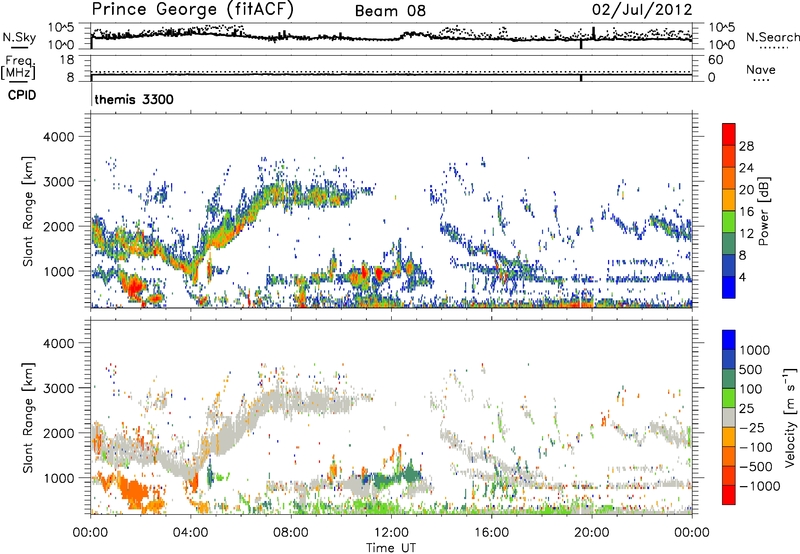Click the 'N.Search' legend label
Viewport: 800px width, 554px height.
pos(772,37)
